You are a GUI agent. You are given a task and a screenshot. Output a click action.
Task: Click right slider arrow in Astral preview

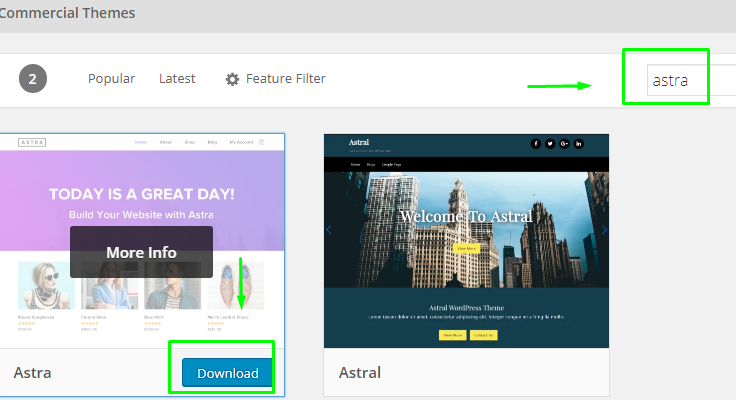pos(604,230)
